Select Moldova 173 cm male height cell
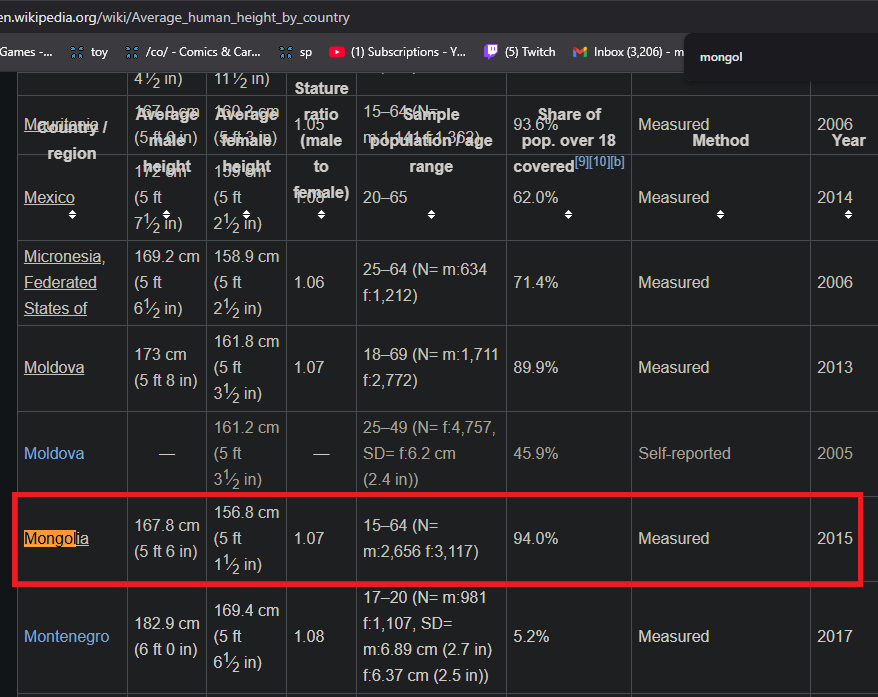 [167, 368]
